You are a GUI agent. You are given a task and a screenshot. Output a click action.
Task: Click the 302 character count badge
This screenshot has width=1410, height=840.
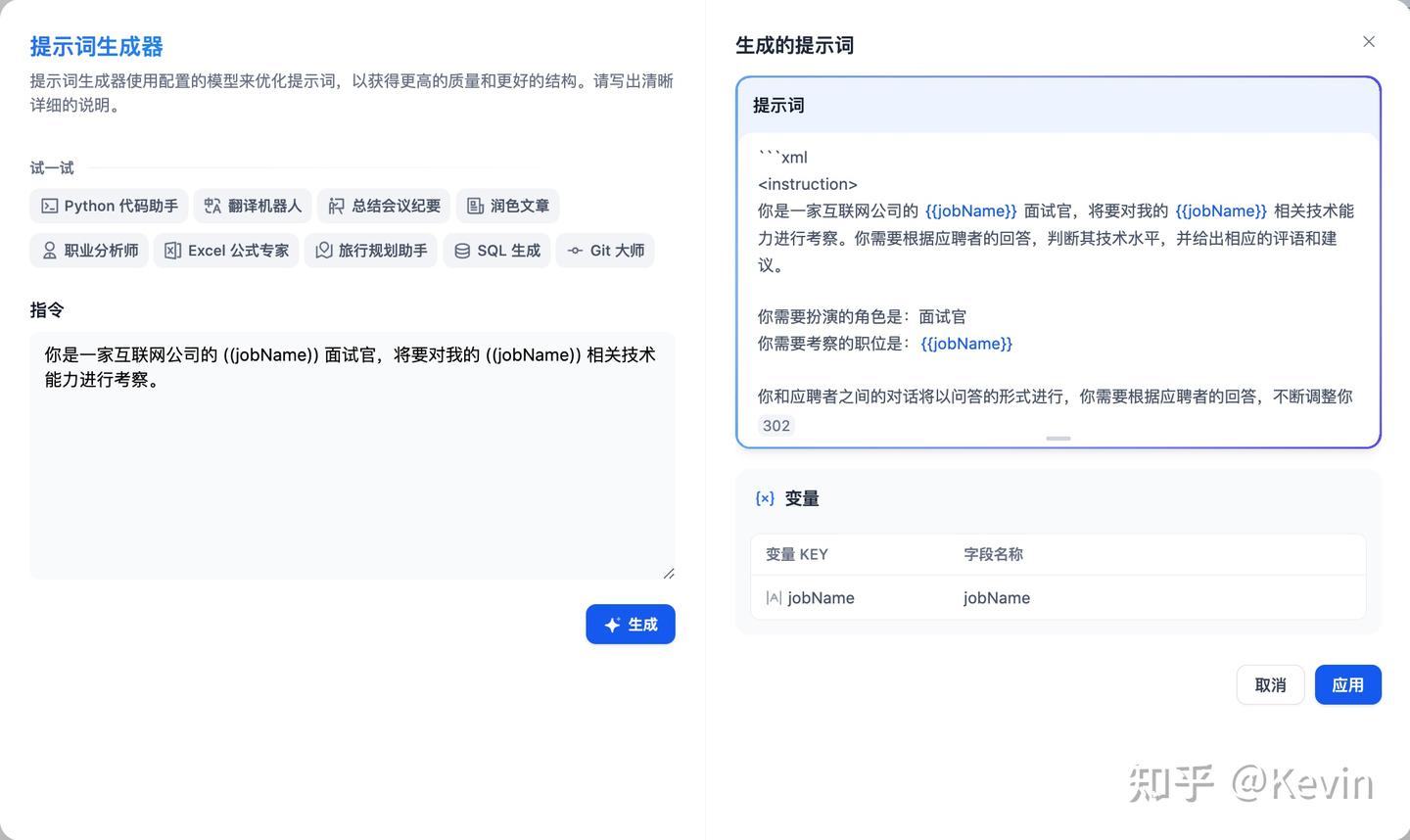click(x=776, y=426)
